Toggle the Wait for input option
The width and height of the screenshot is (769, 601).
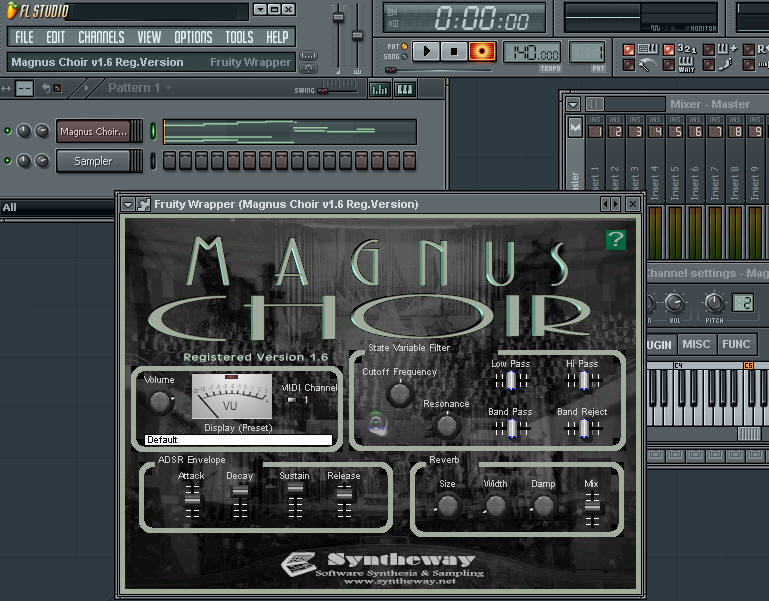tap(668, 64)
